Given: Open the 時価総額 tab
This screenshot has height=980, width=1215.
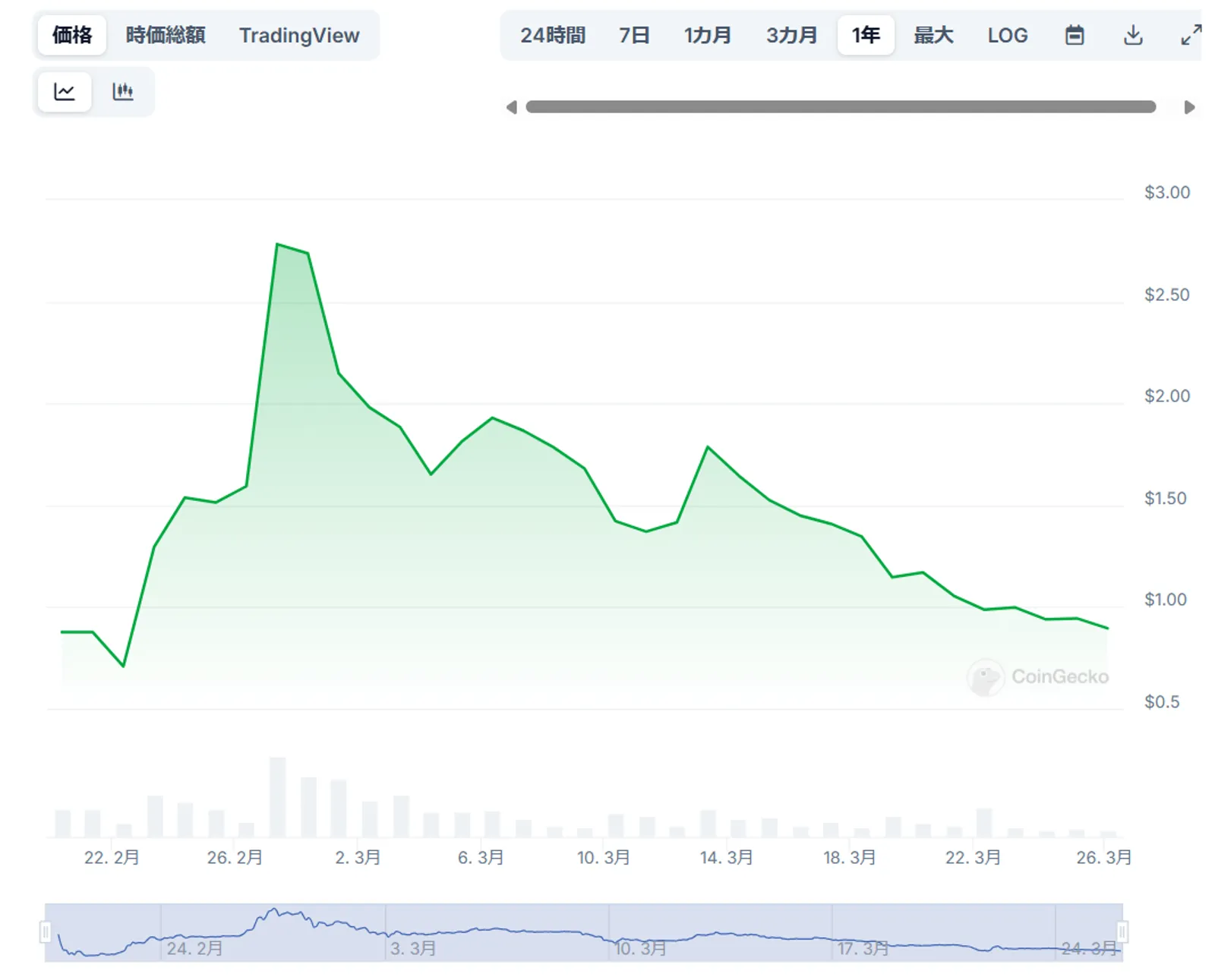Looking at the screenshot, I should tap(166, 35).
